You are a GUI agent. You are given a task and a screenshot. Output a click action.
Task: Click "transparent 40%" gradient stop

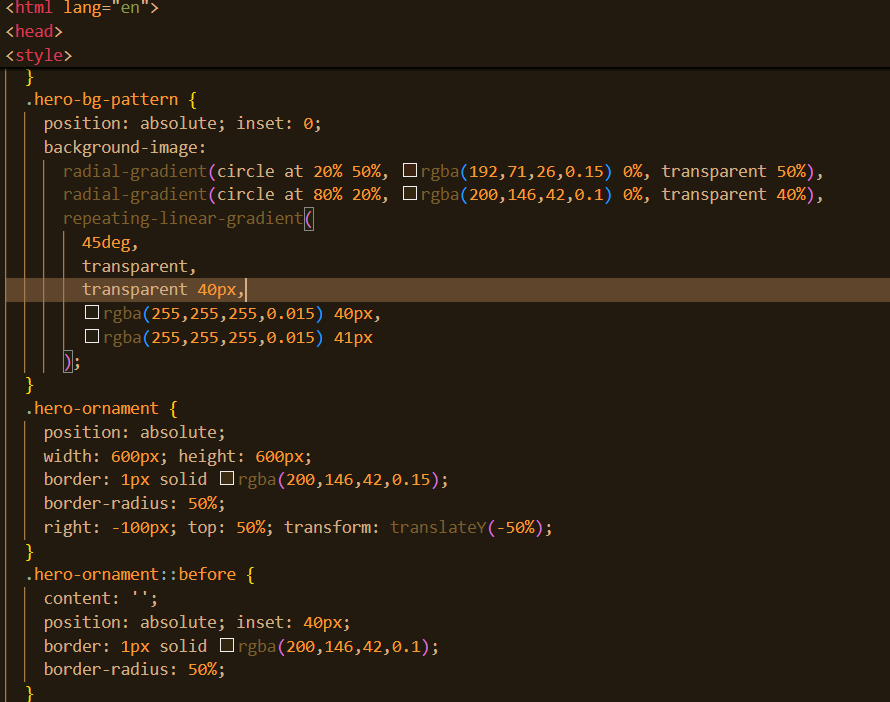click(734, 195)
